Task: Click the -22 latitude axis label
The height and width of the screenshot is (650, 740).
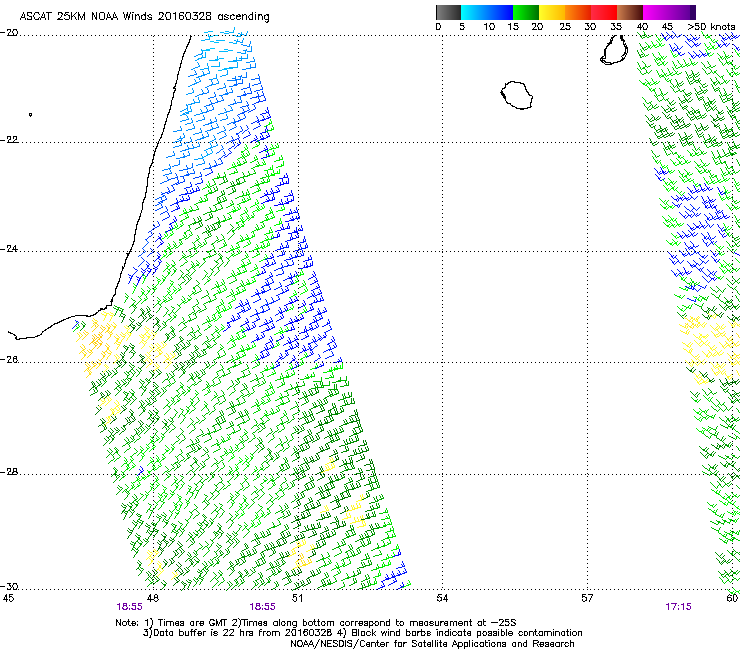Action: pos(9,140)
